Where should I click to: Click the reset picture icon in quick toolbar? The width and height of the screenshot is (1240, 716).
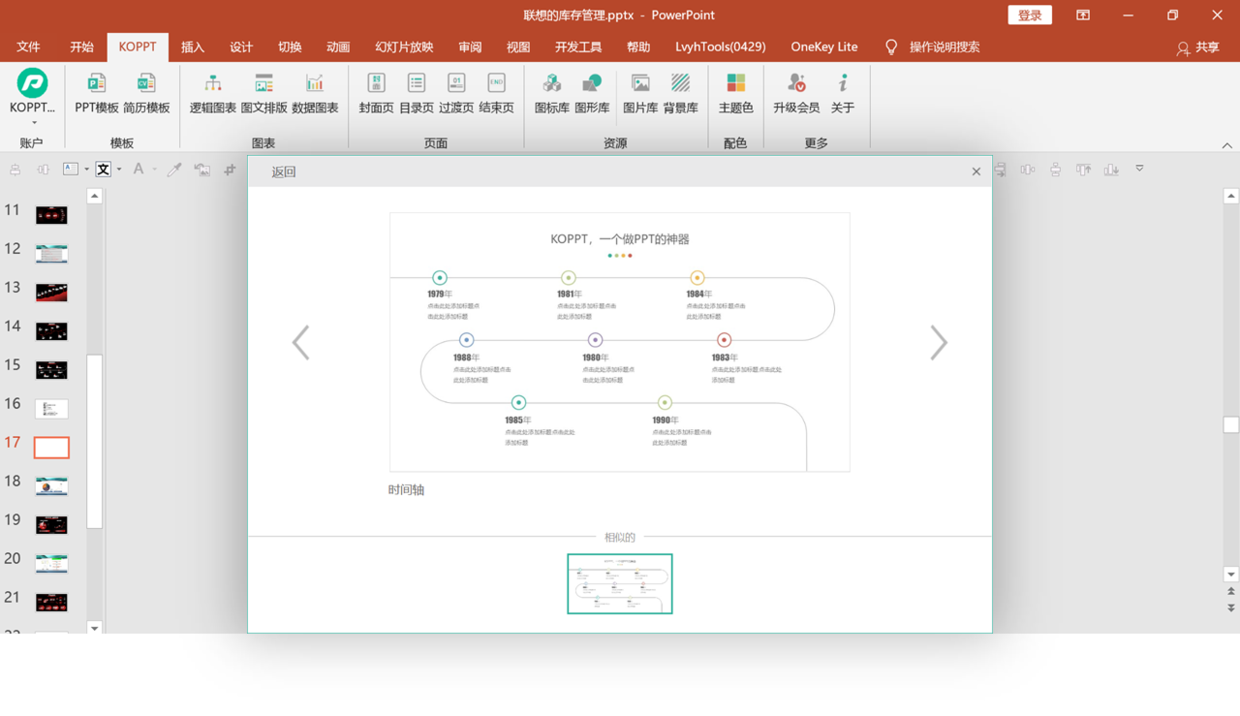pyautogui.click(x=202, y=170)
